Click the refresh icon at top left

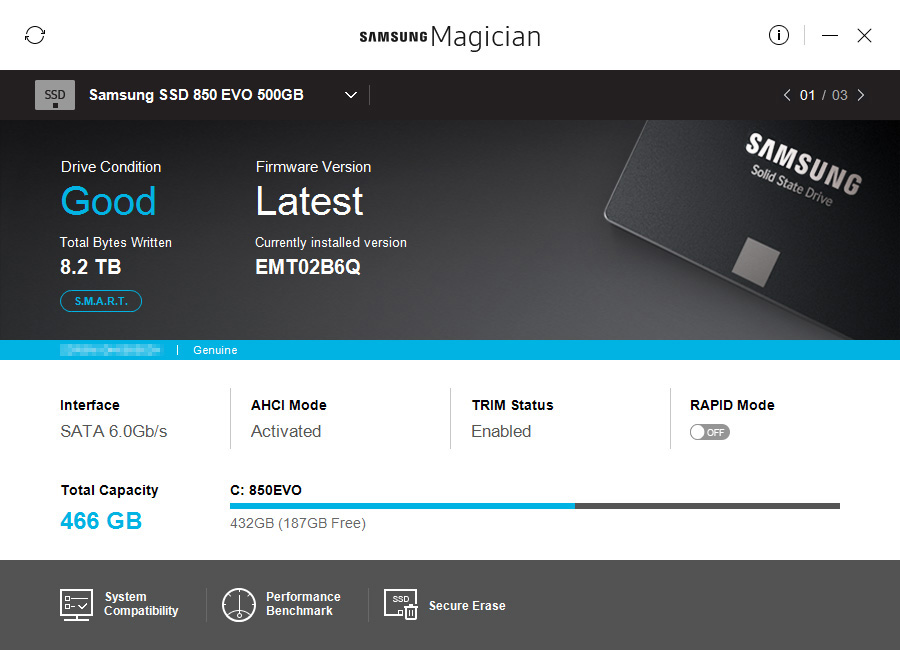point(35,35)
